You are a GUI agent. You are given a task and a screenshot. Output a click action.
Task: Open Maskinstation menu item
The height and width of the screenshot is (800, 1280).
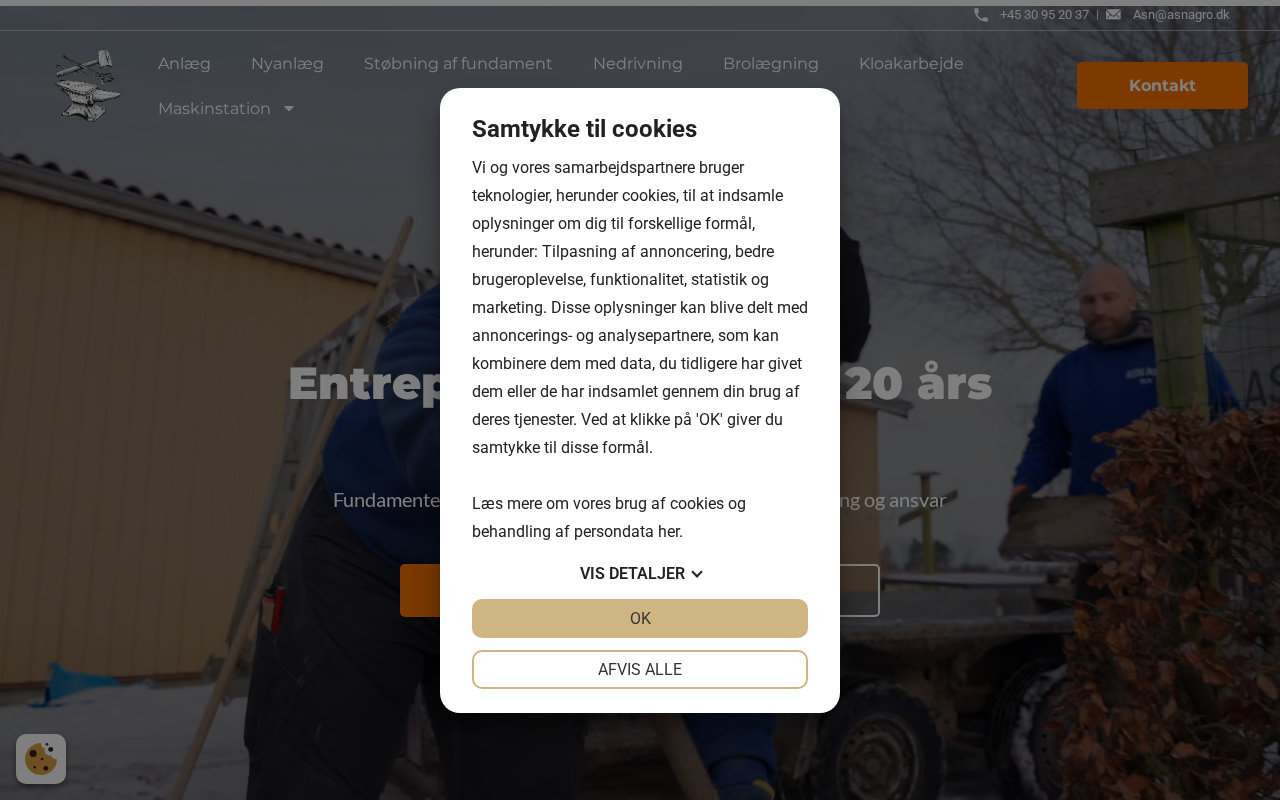(x=214, y=108)
